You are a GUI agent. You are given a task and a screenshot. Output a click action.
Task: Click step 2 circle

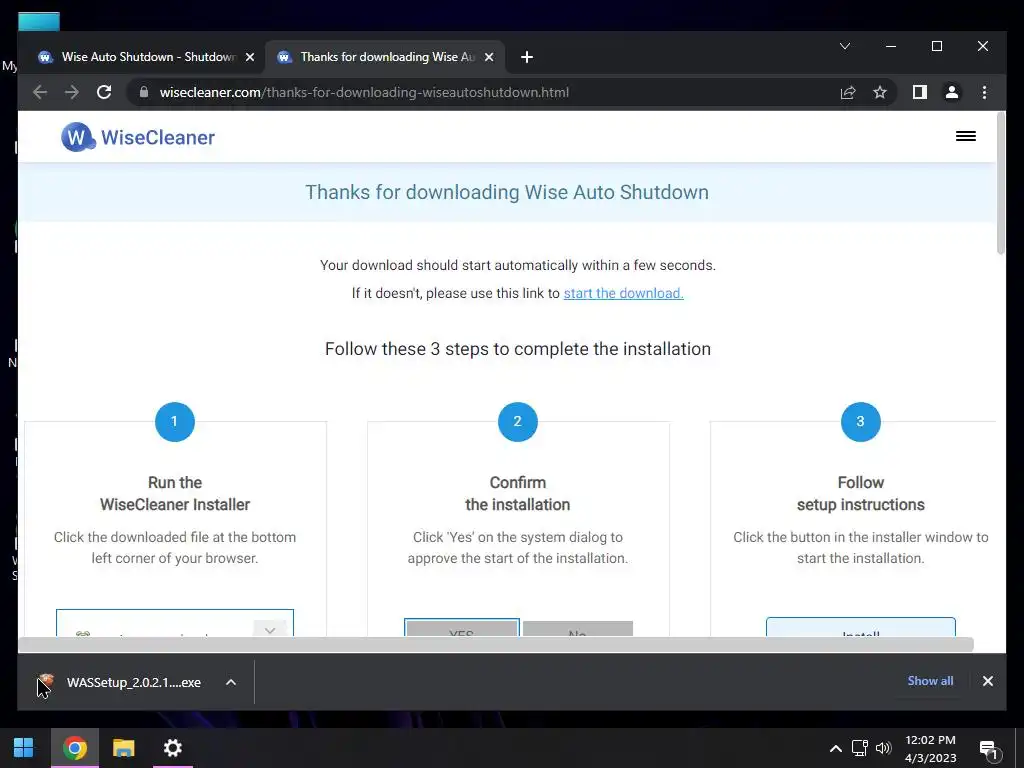517,422
